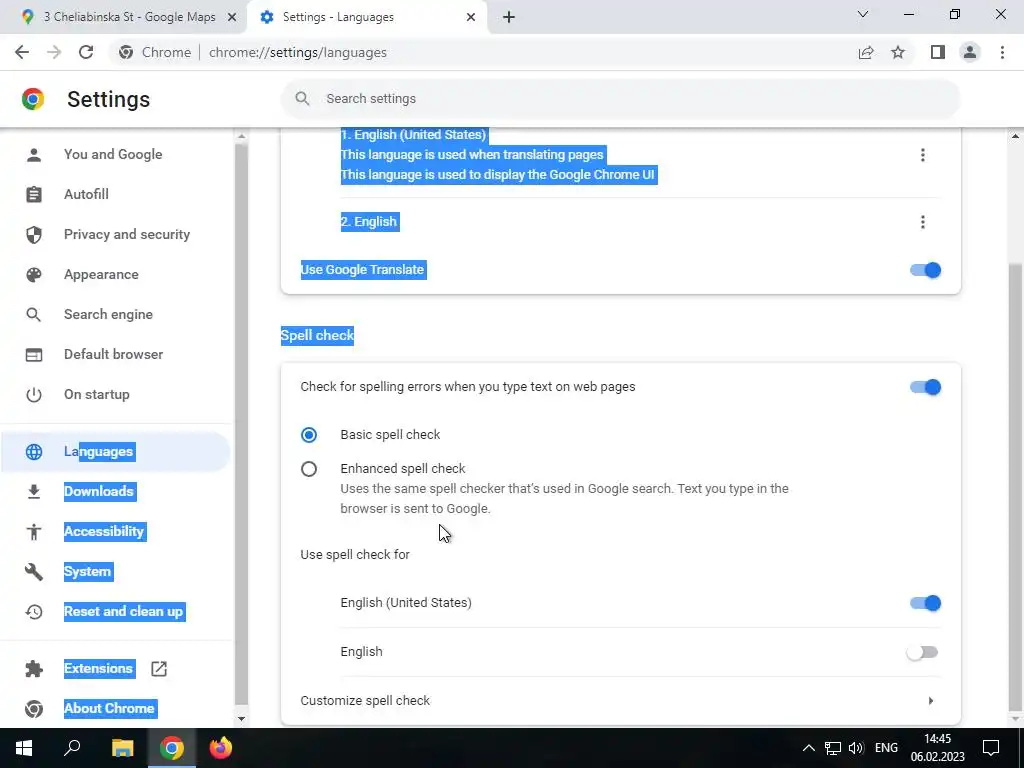Close the Settings - Languages tab
Screen dimensions: 1024x768
pos(471,17)
